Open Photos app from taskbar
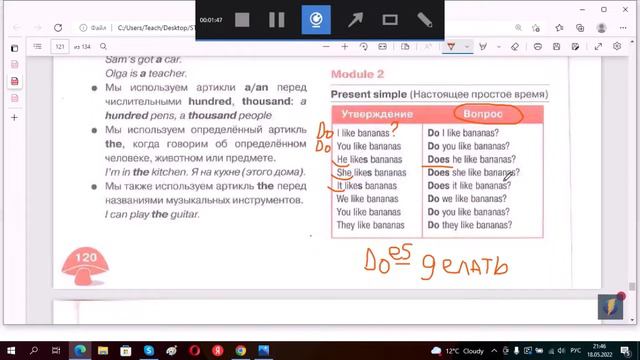Screen dimensions: 640x360 coord(264,351)
